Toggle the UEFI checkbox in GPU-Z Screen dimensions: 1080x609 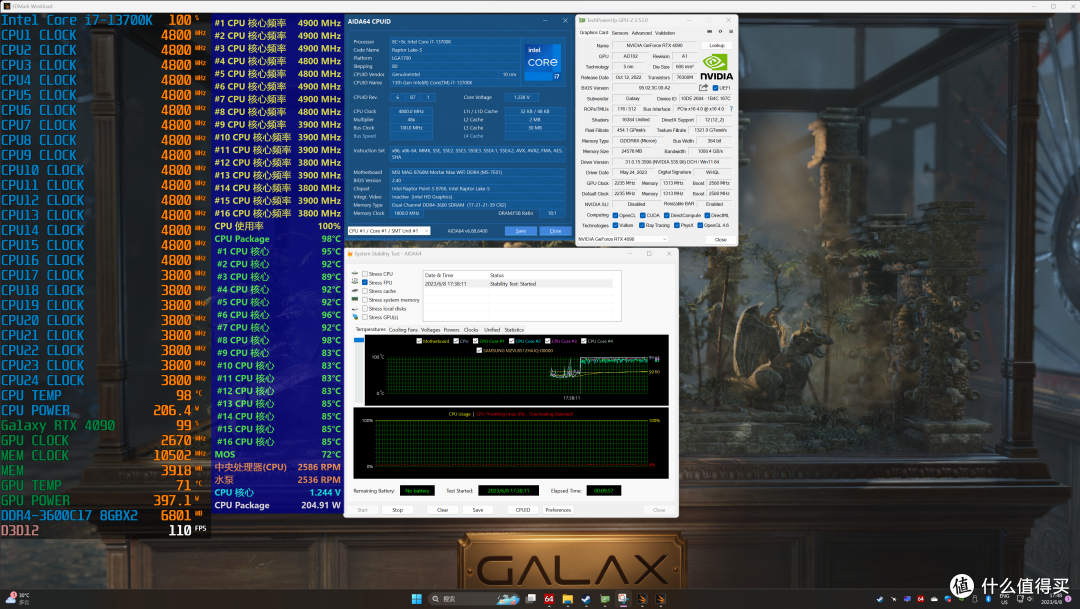(x=716, y=88)
